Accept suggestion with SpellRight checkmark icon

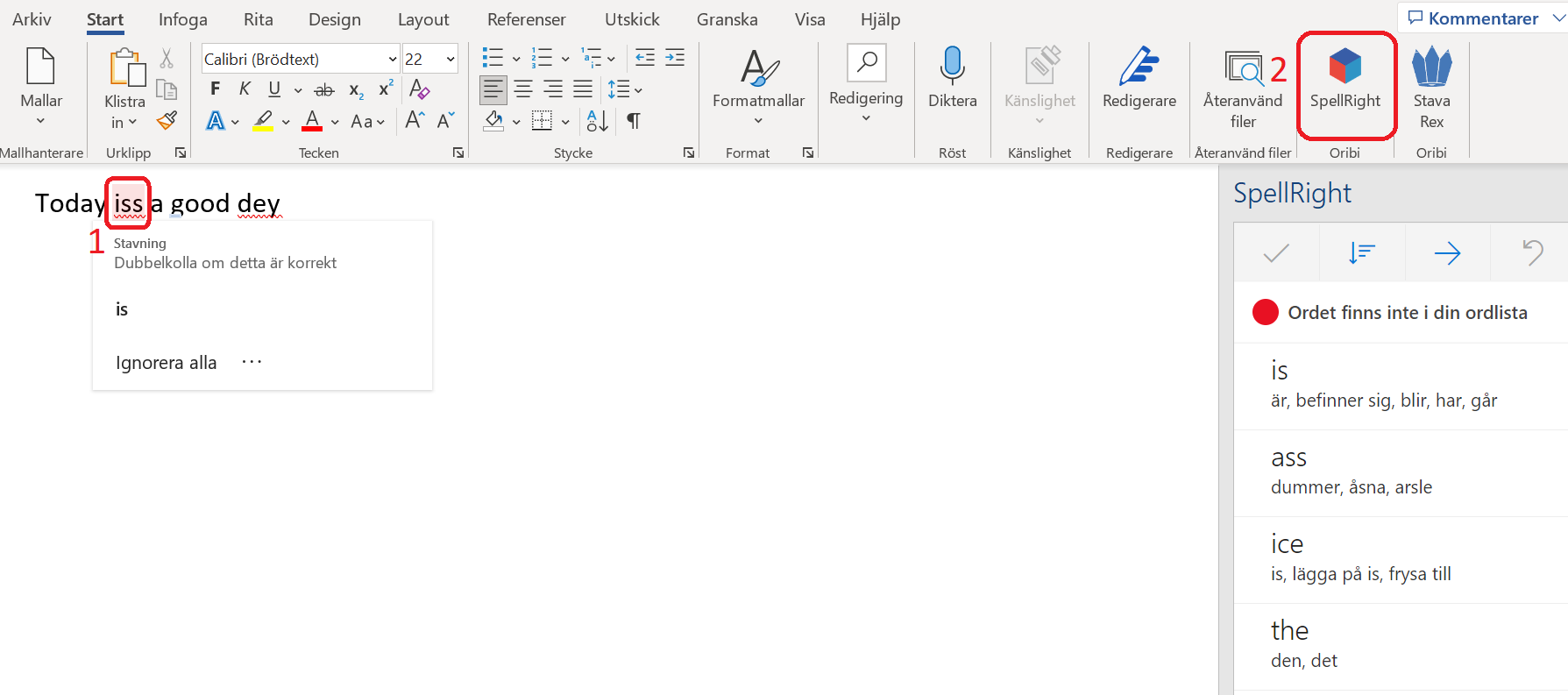coord(1275,253)
